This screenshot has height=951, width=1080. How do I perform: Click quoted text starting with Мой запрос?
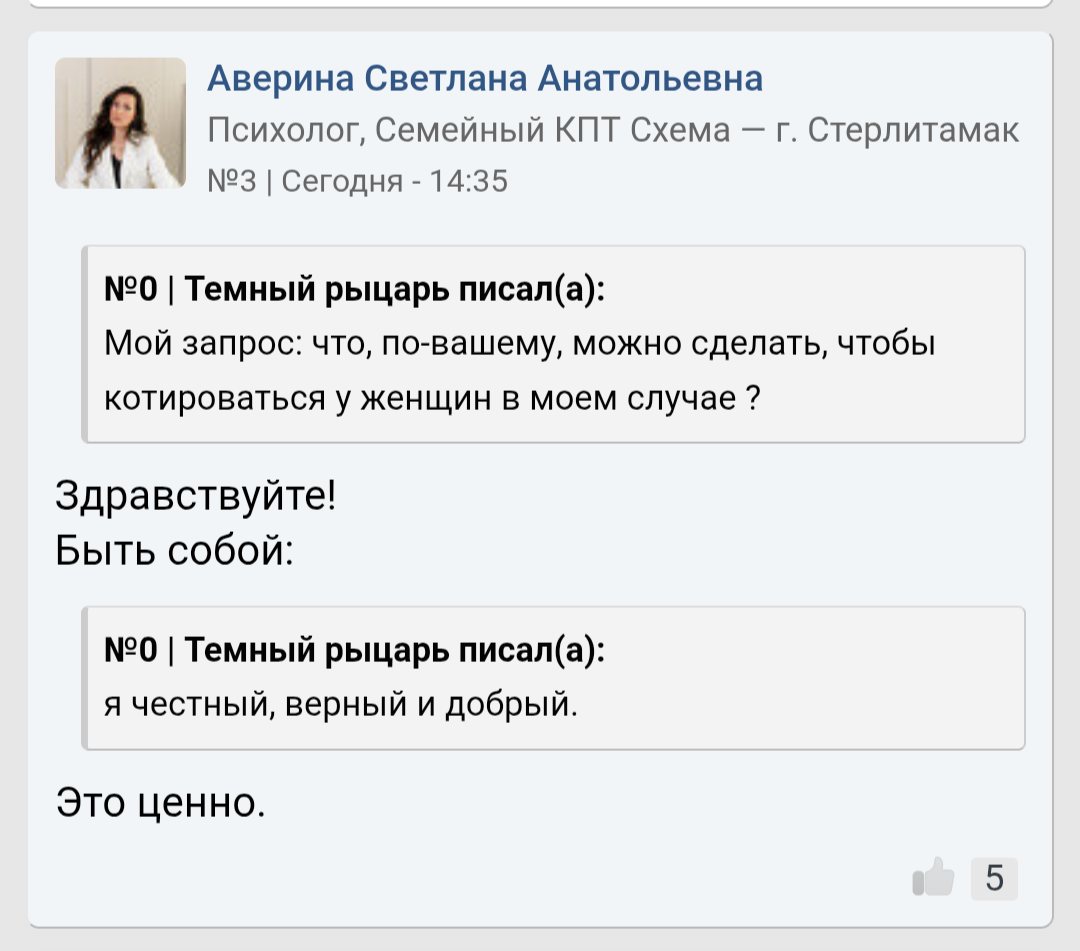pos(520,343)
